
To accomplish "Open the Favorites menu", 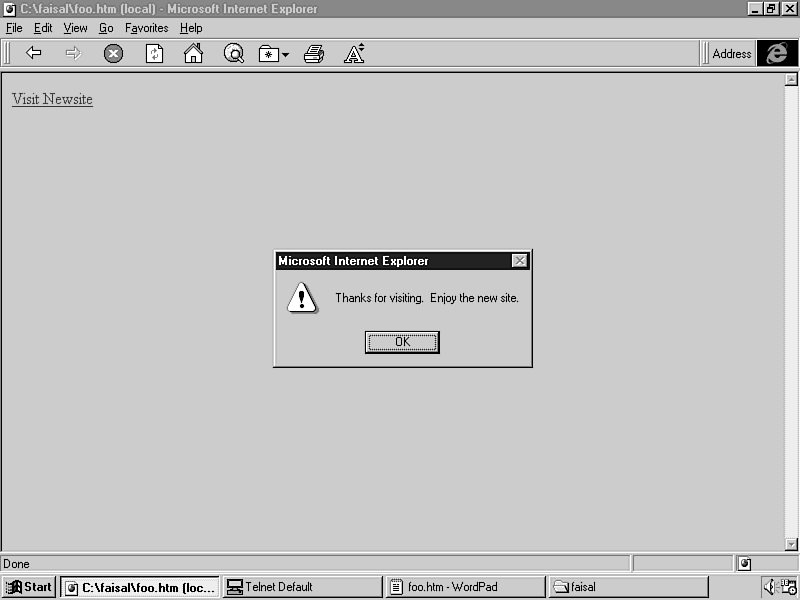I will 146,28.
